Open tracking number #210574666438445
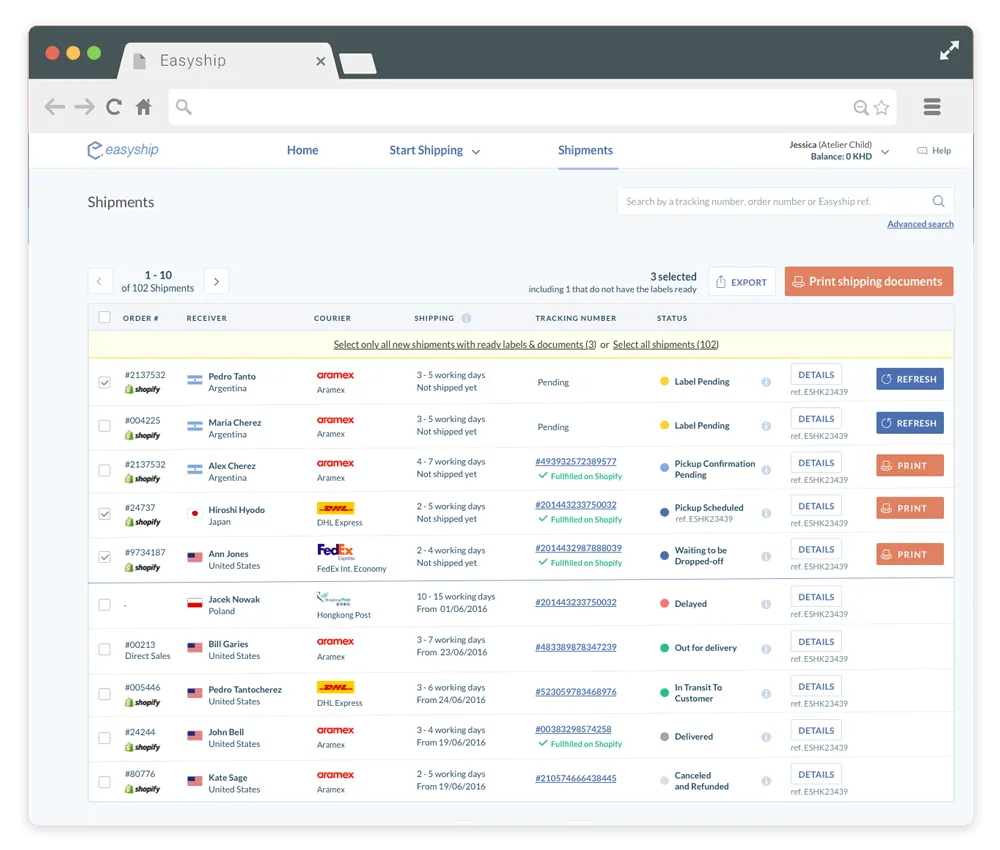The image size is (1000, 850). click(575, 778)
